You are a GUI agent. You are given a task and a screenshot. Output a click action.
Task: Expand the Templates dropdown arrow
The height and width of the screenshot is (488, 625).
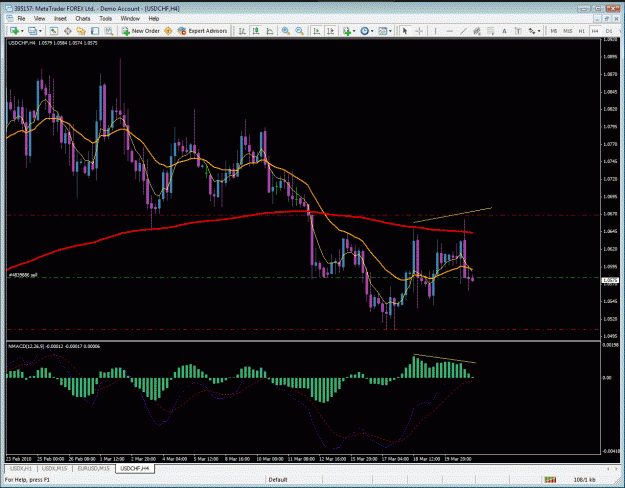click(390, 31)
